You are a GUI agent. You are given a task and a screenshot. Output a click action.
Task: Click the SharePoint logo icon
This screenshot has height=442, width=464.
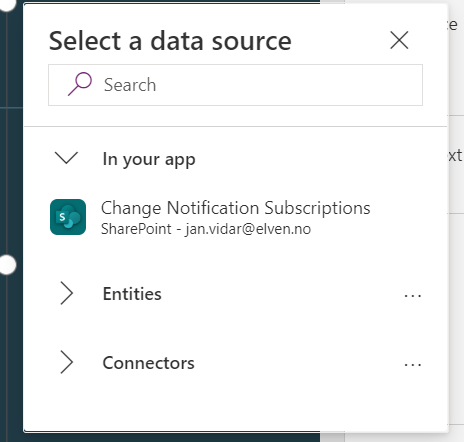point(68,217)
